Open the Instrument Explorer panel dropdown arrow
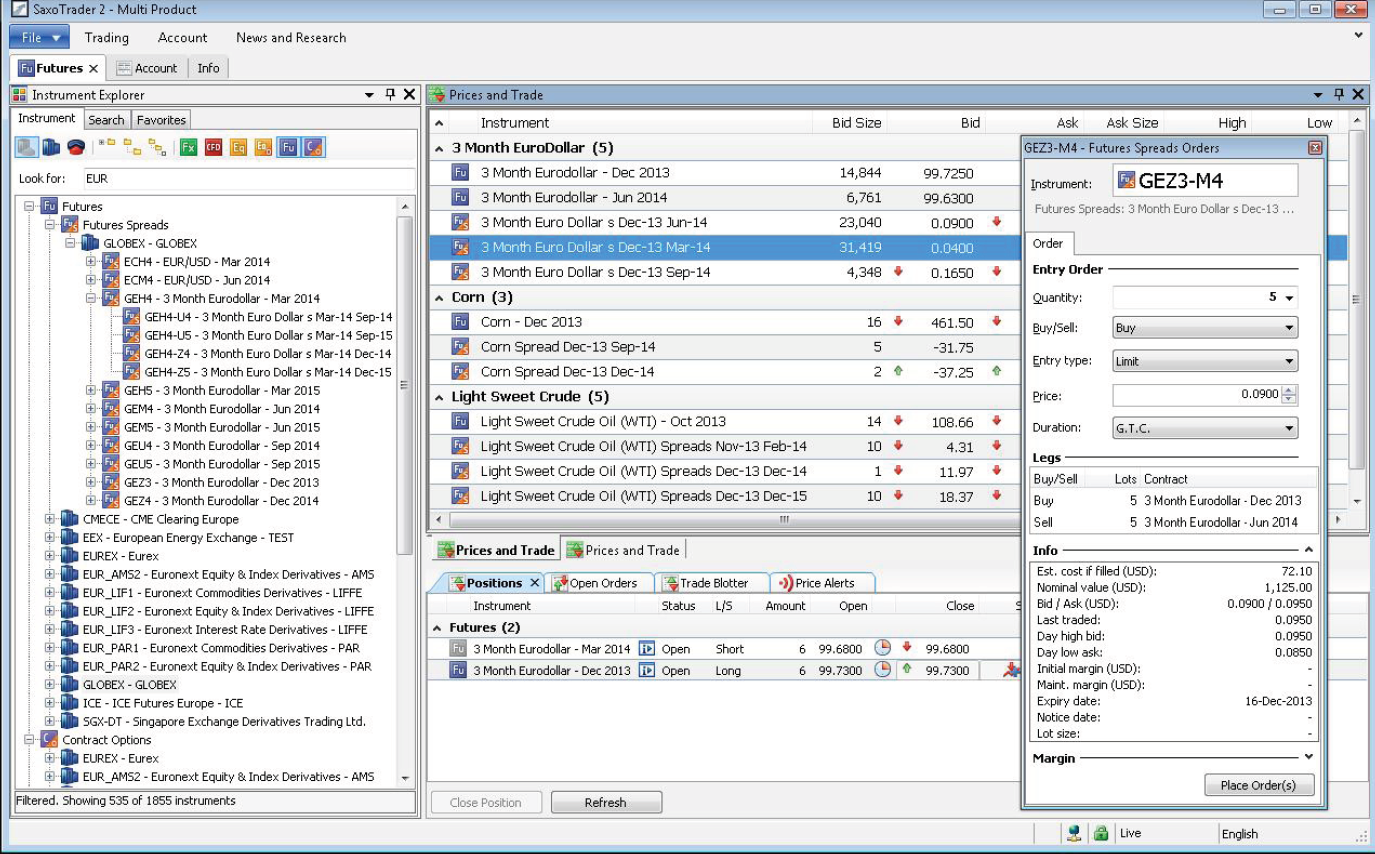 pyautogui.click(x=370, y=95)
